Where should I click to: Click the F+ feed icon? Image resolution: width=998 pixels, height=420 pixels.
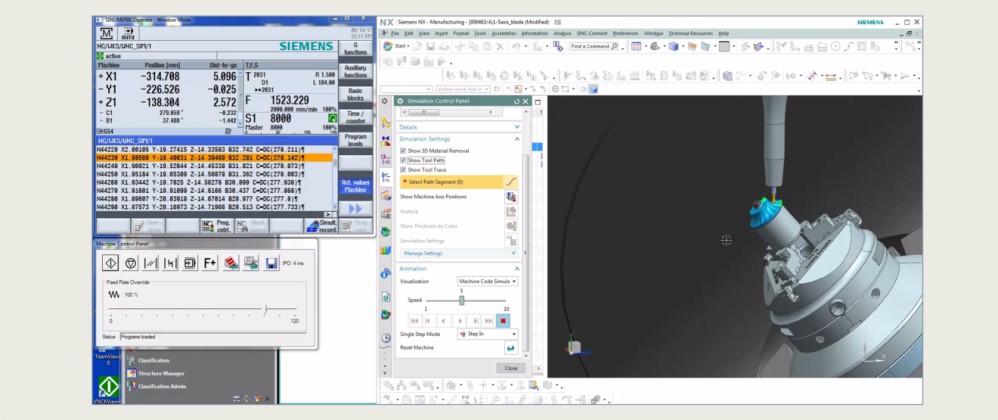point(210,262)
